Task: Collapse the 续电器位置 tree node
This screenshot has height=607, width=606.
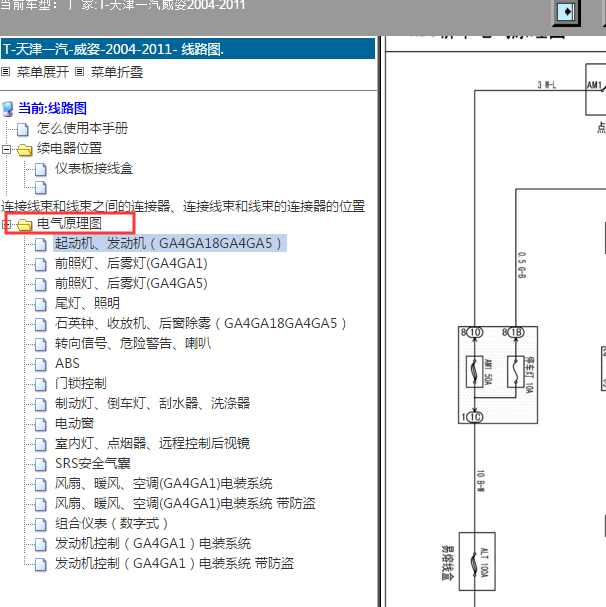Action: click(x=6, y=149)
